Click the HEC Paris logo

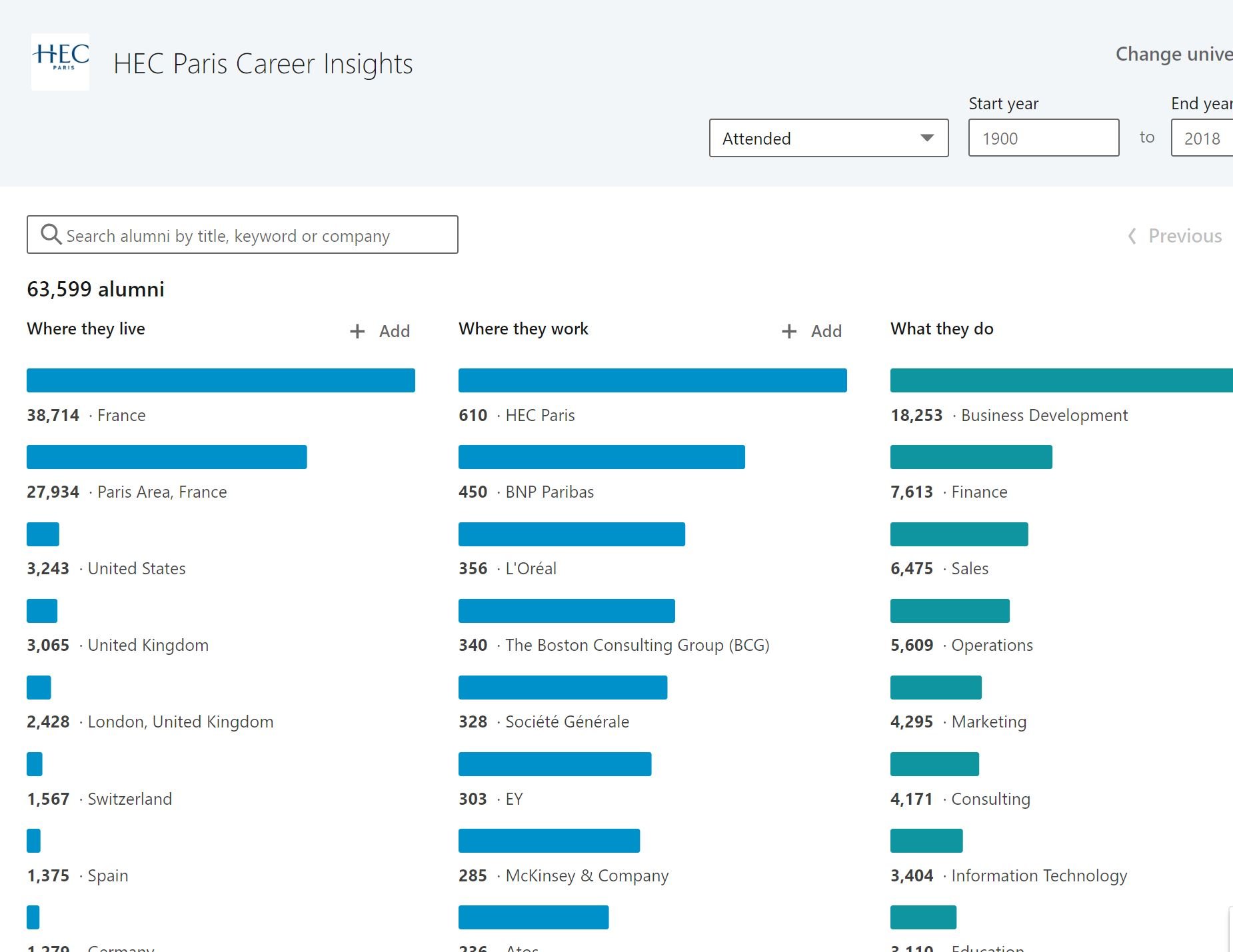[x=60, y=61]
